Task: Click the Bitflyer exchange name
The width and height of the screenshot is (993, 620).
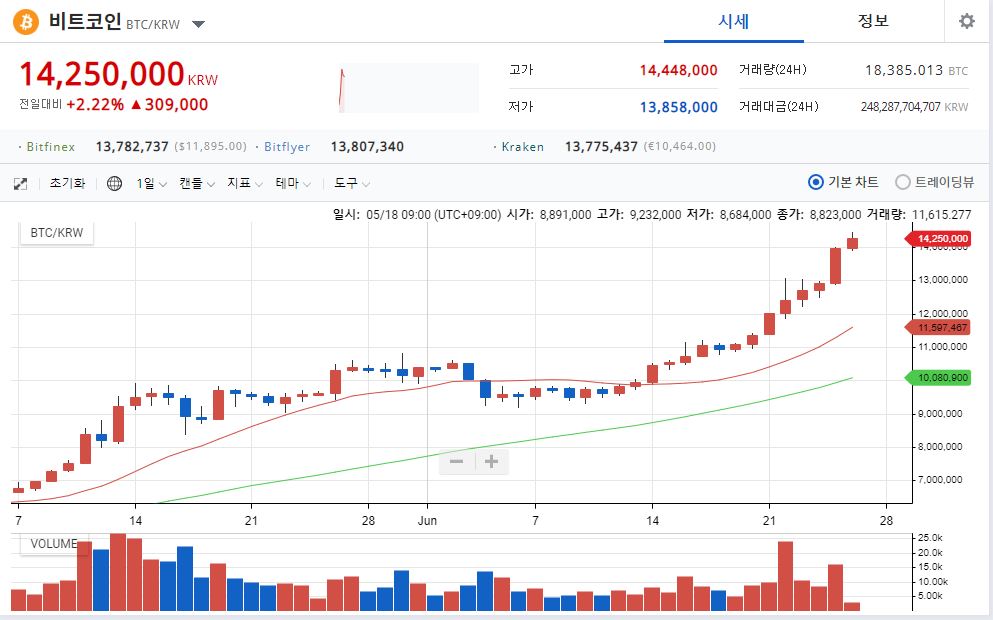Action: click(287, 147)
